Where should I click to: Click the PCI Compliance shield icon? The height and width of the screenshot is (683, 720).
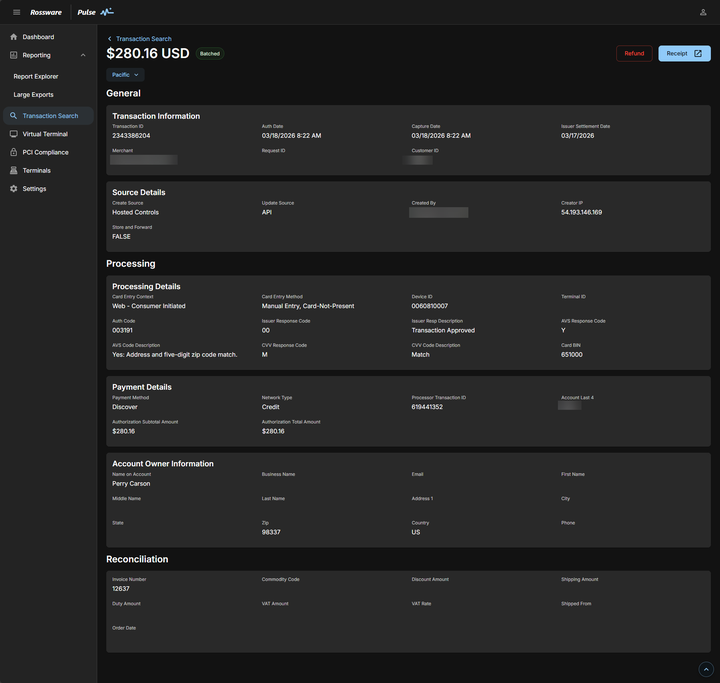coord(13,152)
